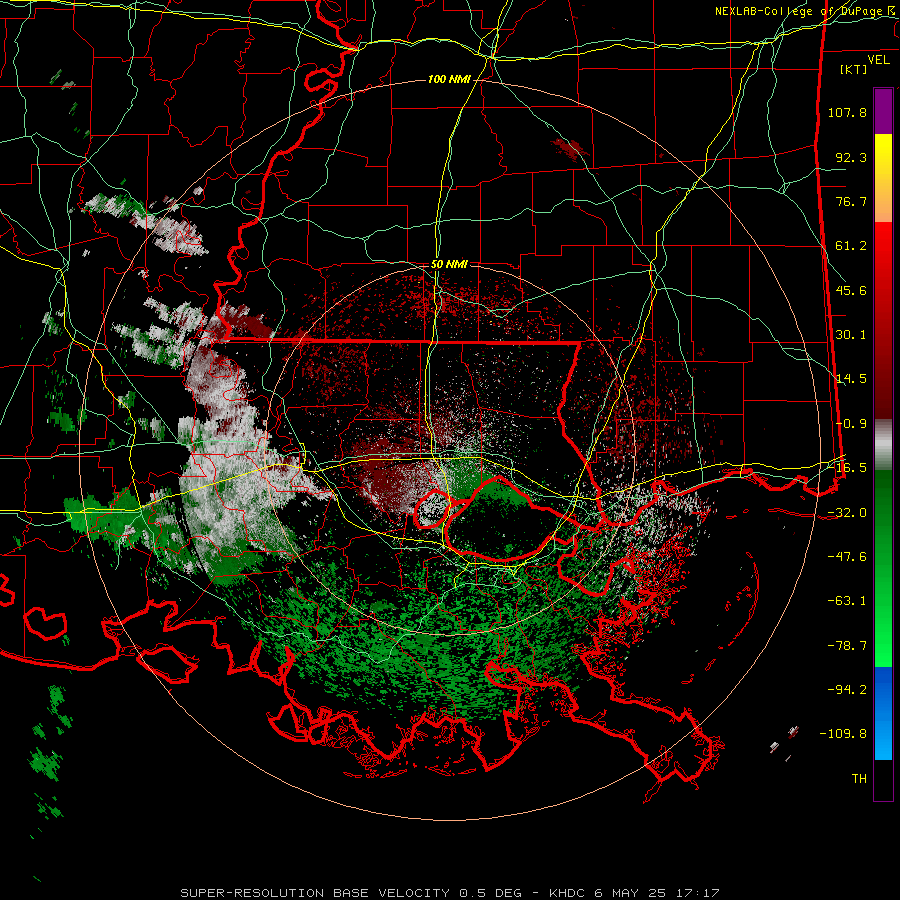Click the 100 NMI range ring label
The height and width of the screenshot is (900, 900).
point(449,79)
